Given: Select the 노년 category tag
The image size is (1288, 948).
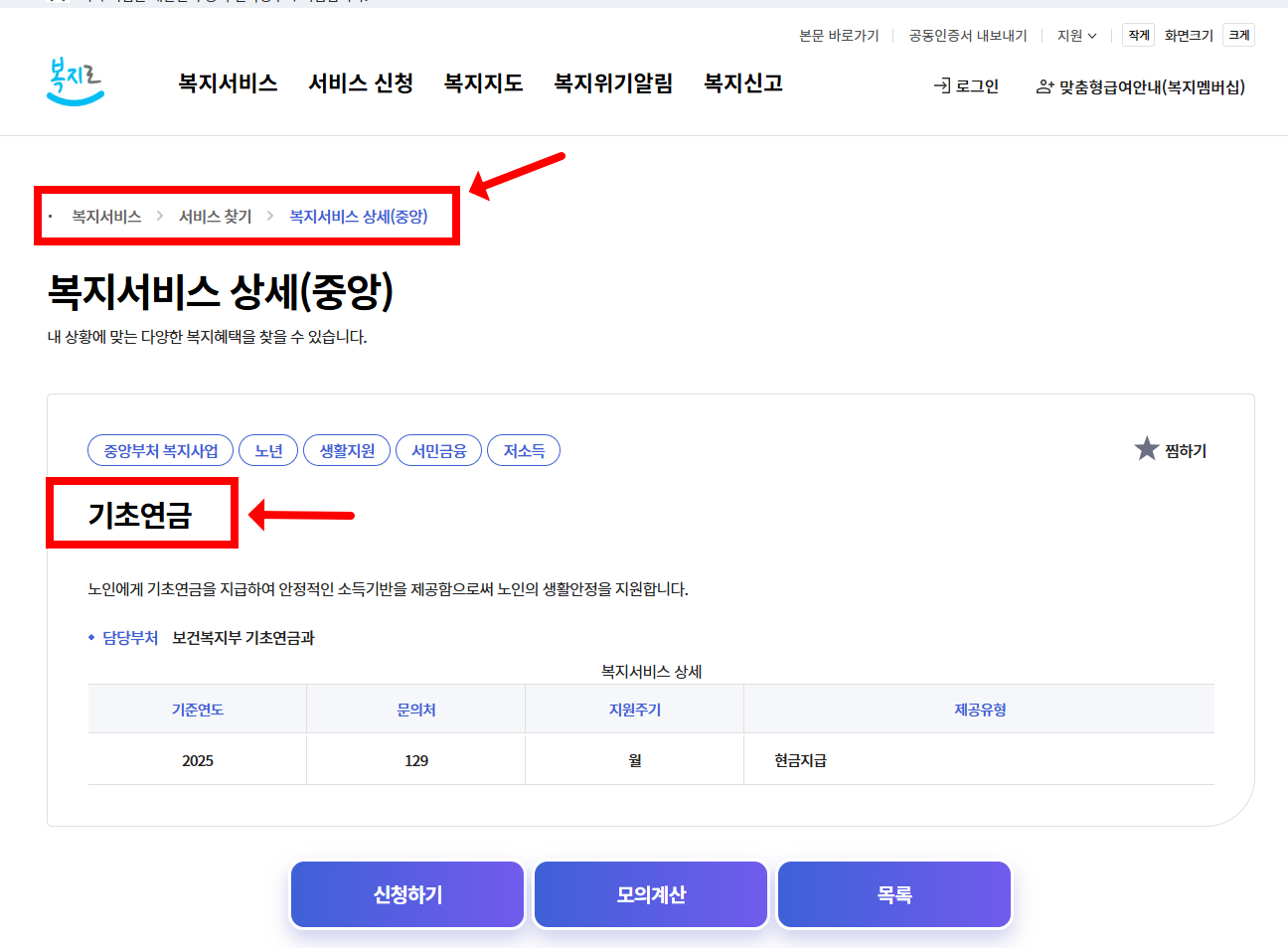Looking at the screenshot, I should 268,449.
